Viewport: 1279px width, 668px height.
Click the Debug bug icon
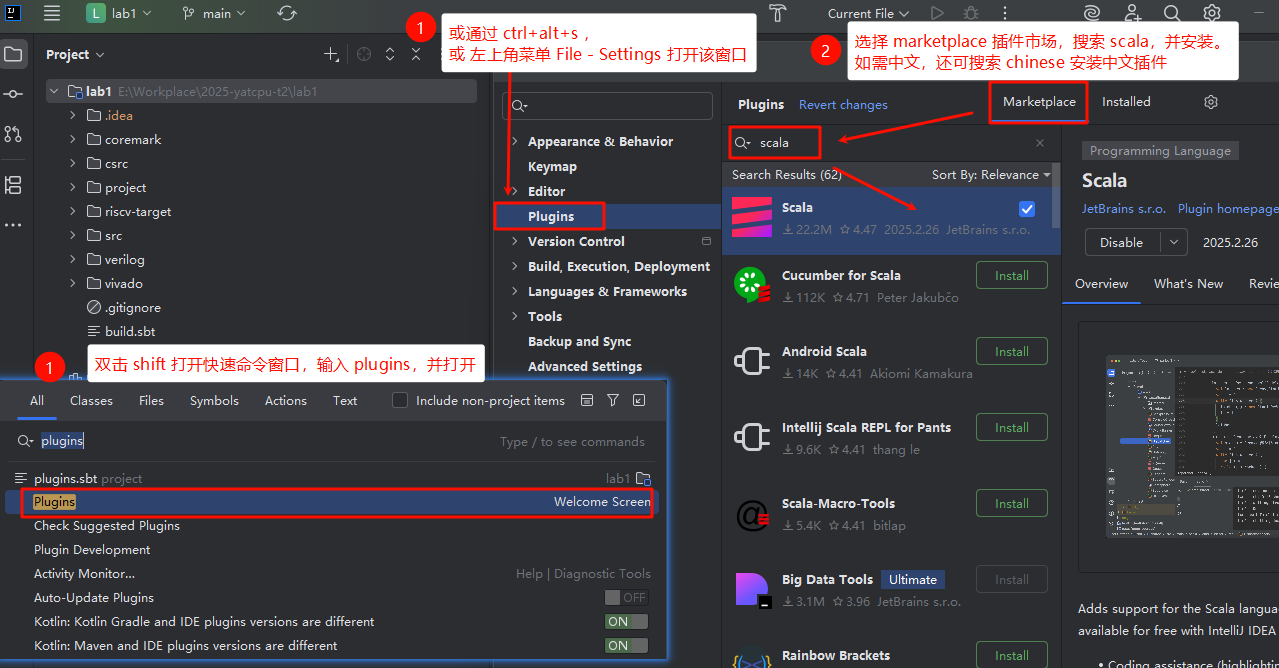[x=970, y=13]
